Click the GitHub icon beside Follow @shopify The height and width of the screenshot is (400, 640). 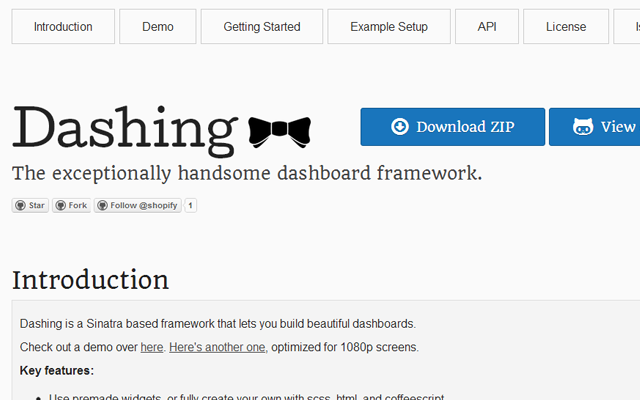coord(102,205)
